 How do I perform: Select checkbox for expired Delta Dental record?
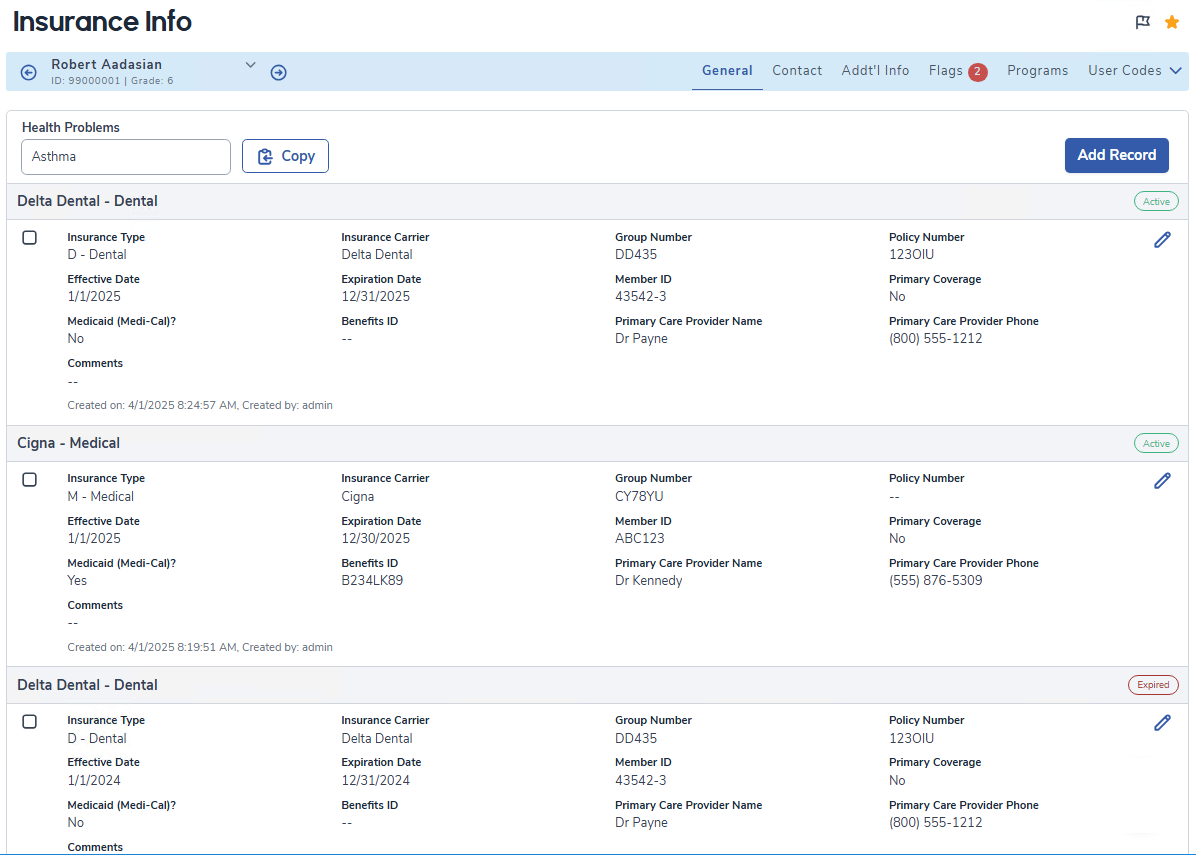30,722
